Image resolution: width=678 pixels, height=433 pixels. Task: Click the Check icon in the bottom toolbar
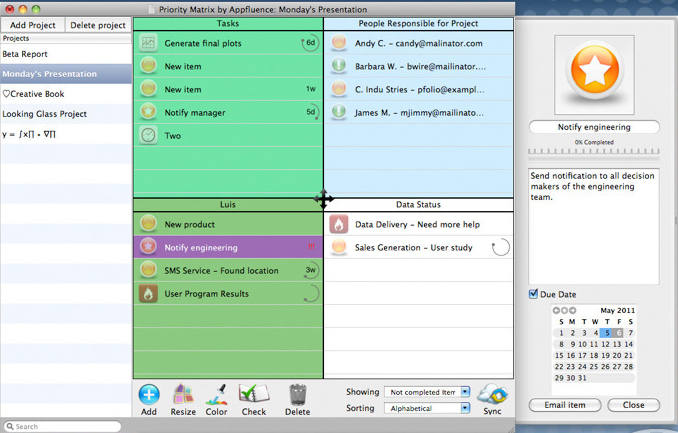click(x=254, y=395)
